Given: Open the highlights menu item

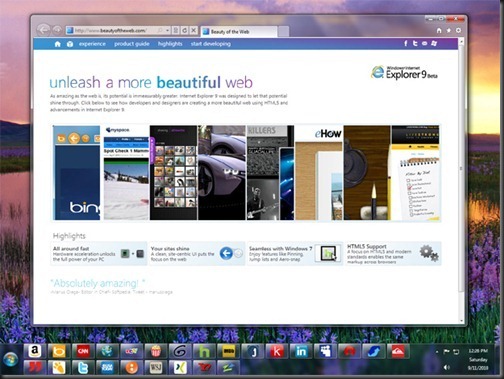Looking at the screenshot, I should coord(170,44).
